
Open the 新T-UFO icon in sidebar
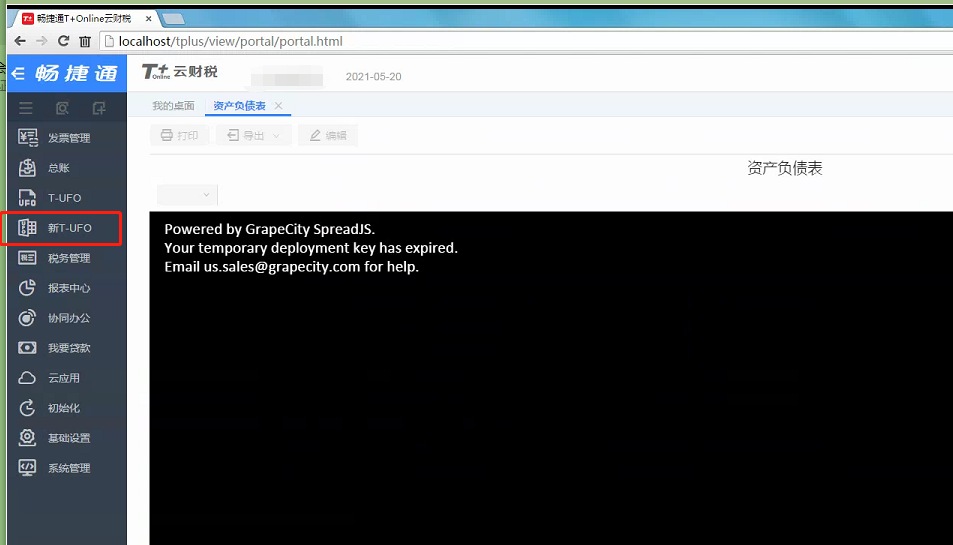[27, 228]
